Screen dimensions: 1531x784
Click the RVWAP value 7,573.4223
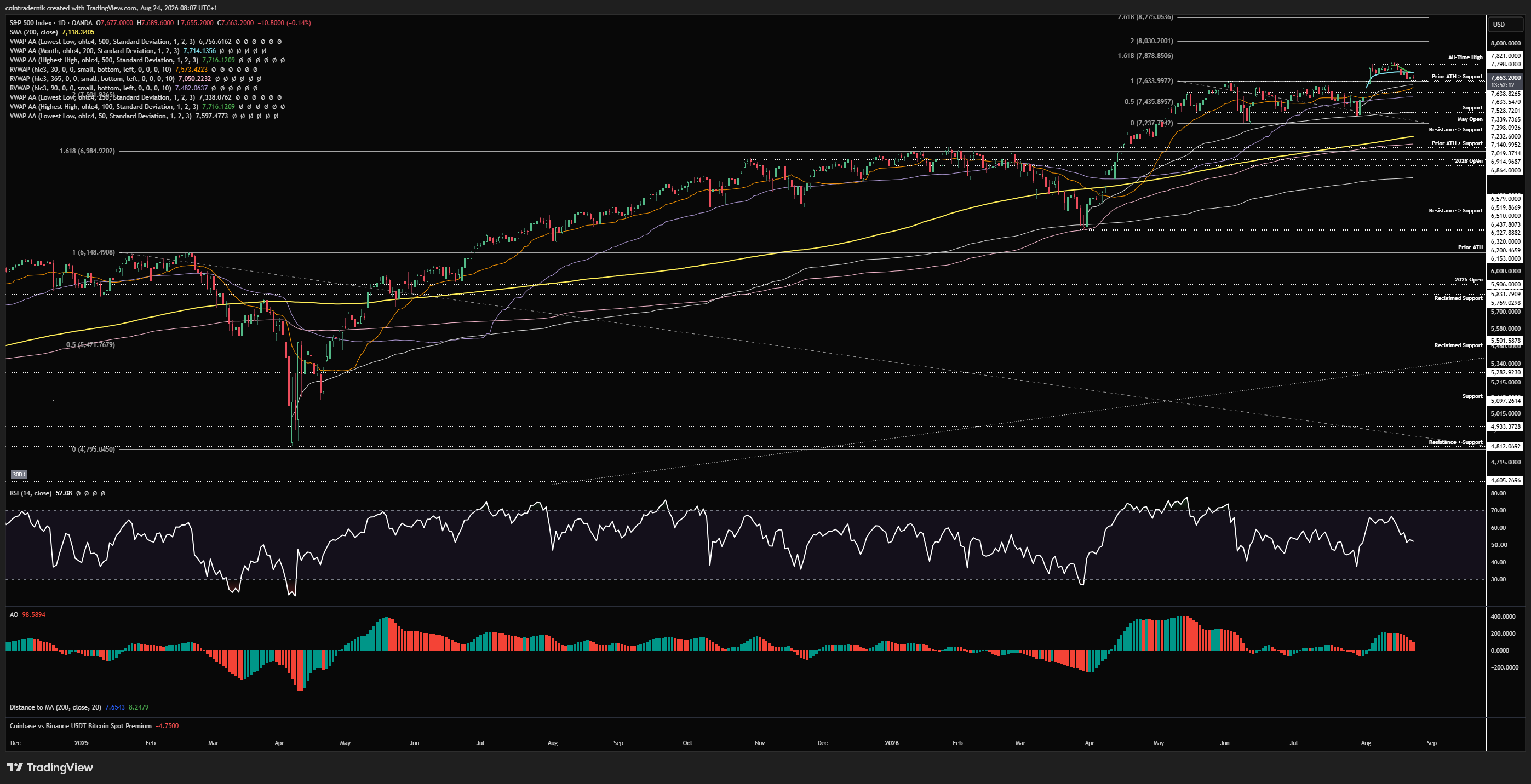tap(191, 70)
